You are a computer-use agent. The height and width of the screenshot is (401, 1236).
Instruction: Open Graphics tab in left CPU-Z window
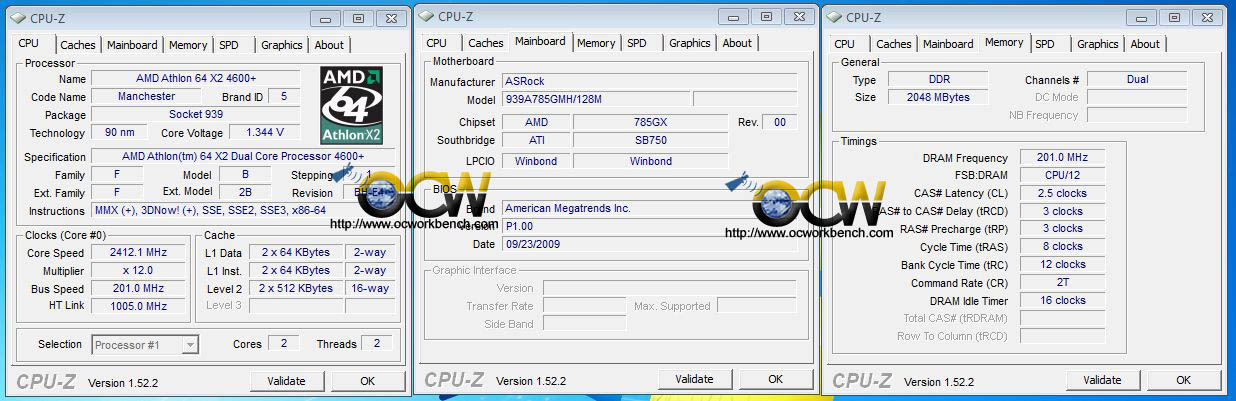point(281,45)
